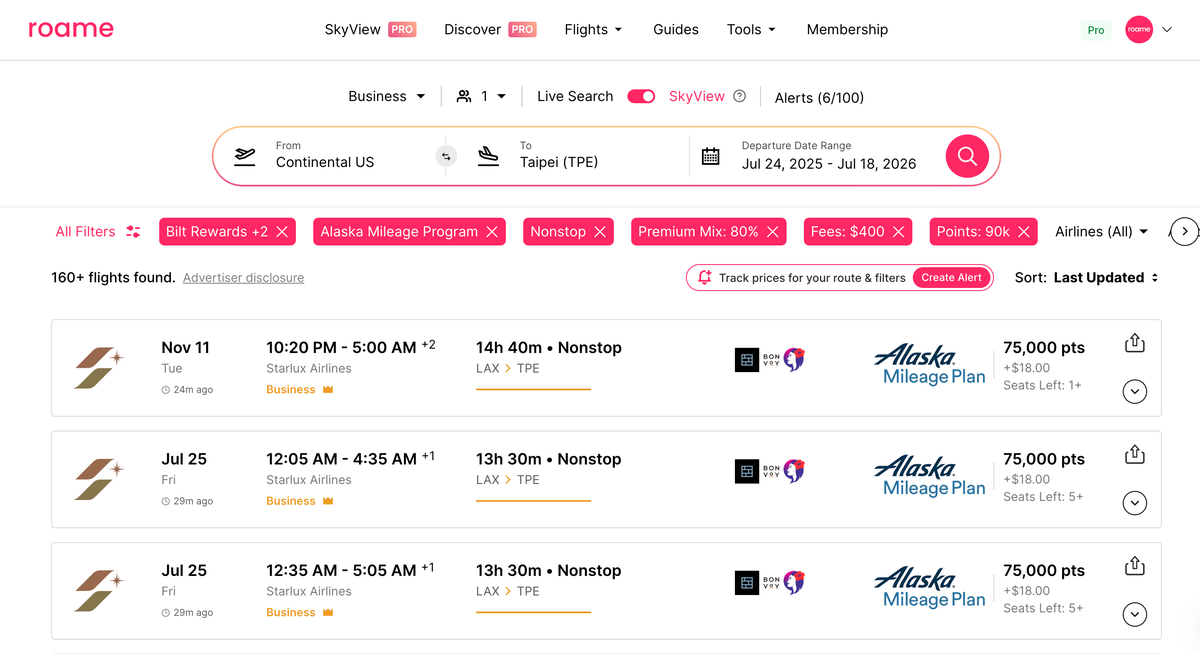The width and height of the screenshot is (1200, 654).
Task: Open the calendar date picker icon
Action: coord(710,156)
